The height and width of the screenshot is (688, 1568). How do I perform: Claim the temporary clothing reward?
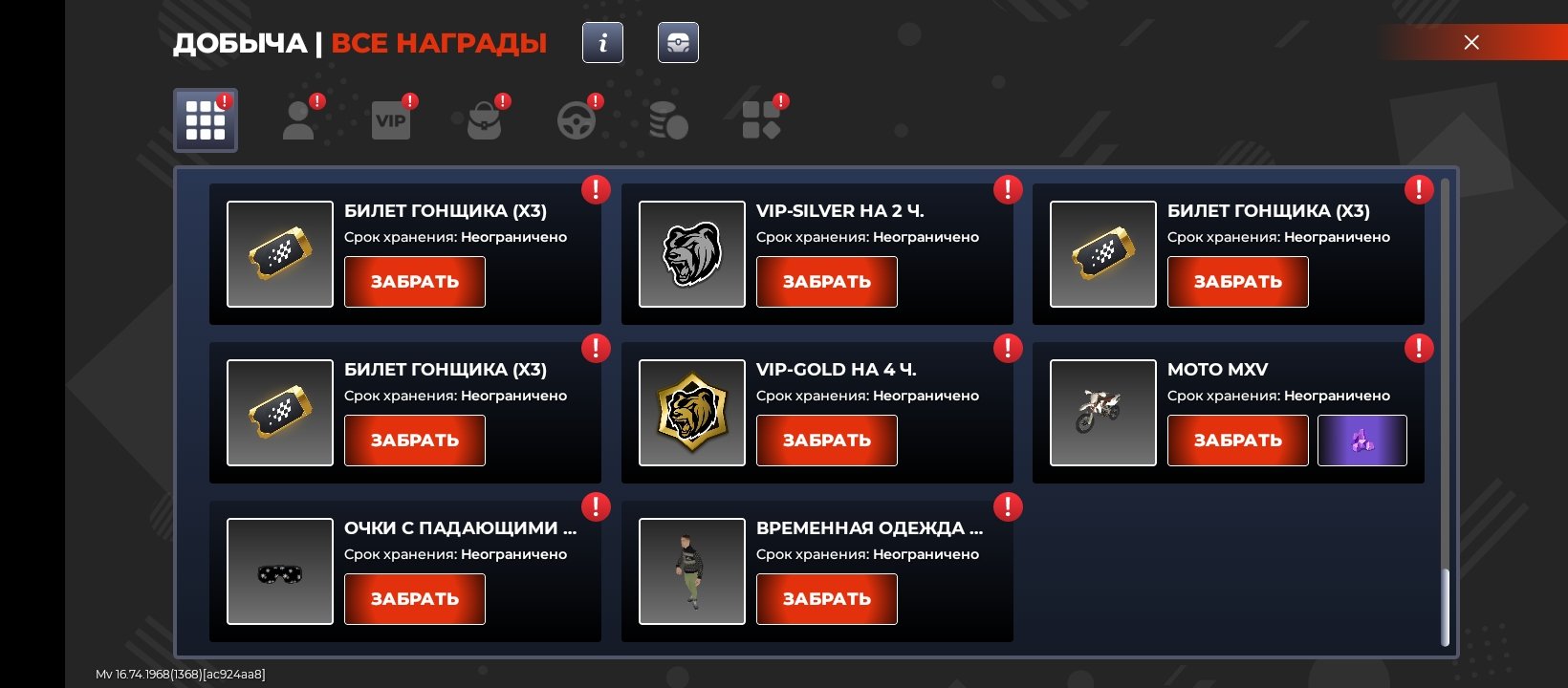[x=827, y=599]
